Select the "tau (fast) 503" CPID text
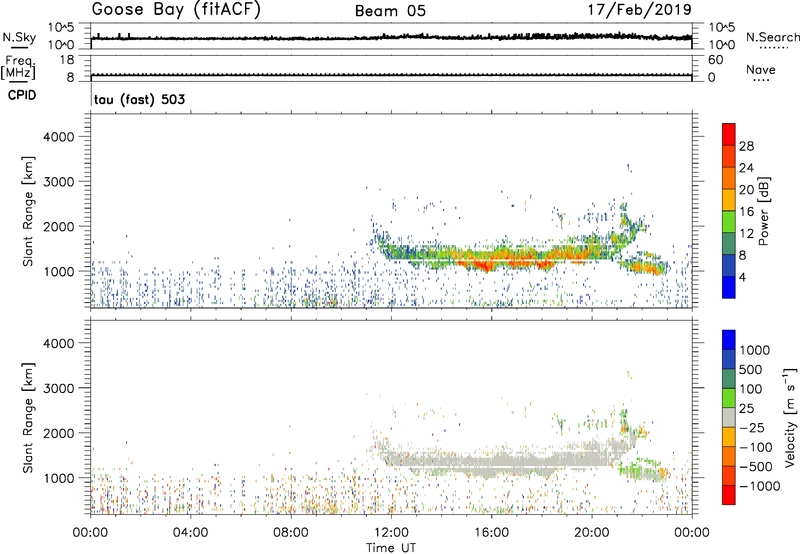This screenshot has width=800, height=554. click(x=139, y=99)
